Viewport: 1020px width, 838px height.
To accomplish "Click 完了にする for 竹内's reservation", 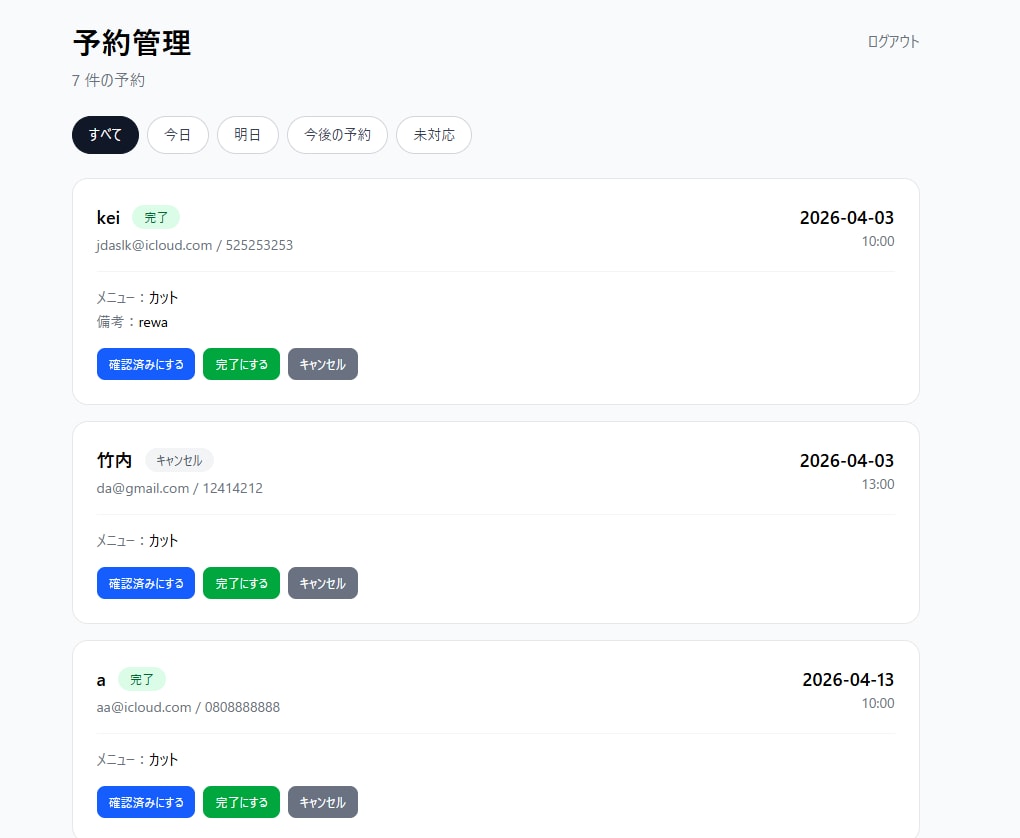I will tap(241, 583).
